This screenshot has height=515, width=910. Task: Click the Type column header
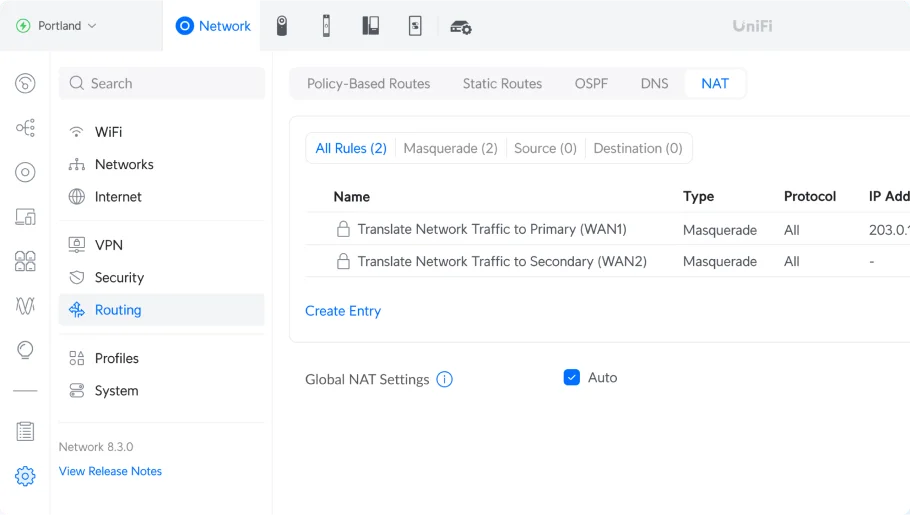tap(698, 197)
